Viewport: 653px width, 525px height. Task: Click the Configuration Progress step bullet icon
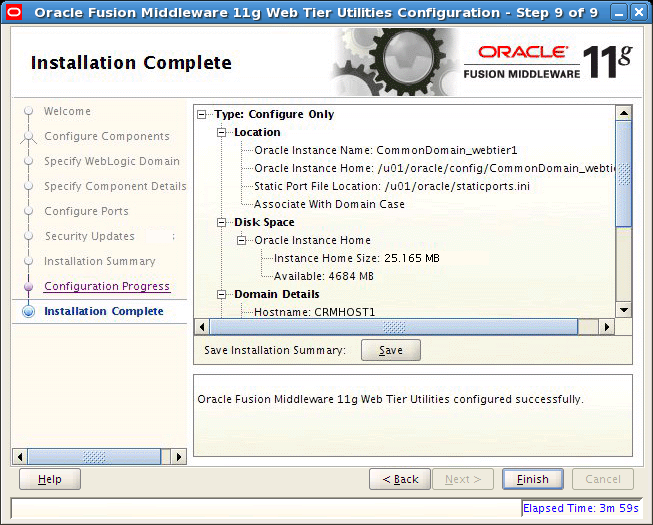(28, 286)
